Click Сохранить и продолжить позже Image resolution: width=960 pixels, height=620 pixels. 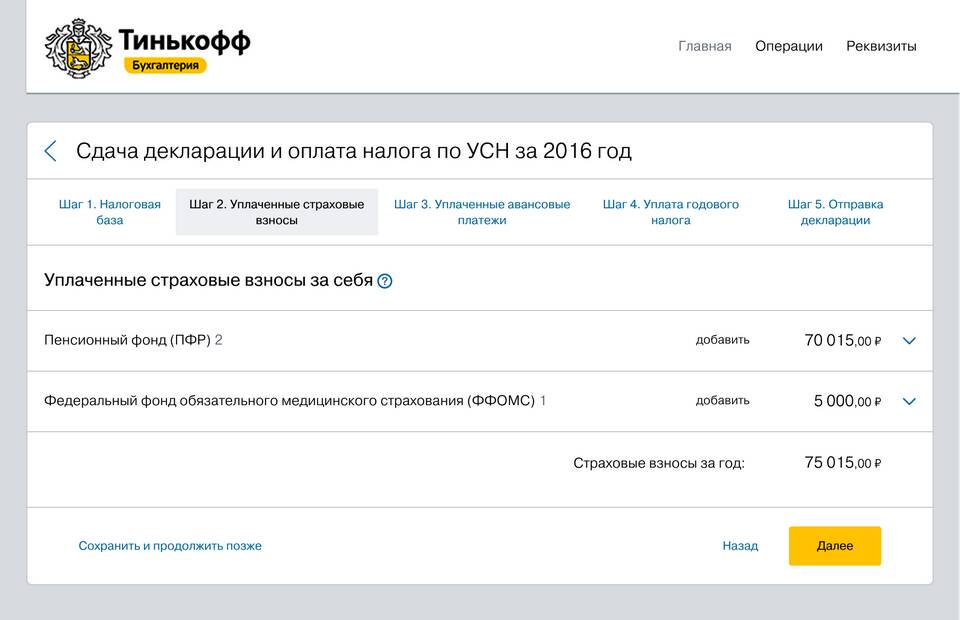pyautogui.click(x=170, y=546)
